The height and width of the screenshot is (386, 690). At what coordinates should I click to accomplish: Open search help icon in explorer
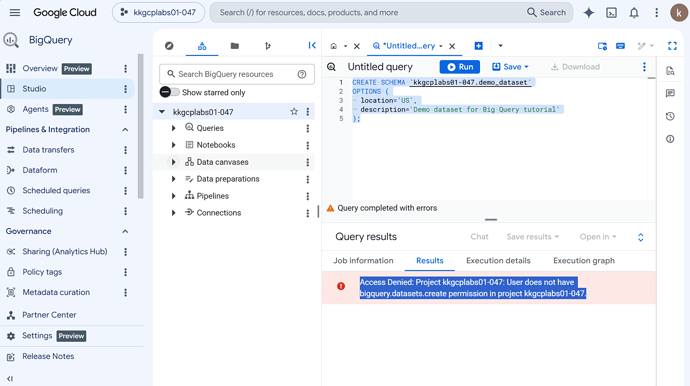tap(301, 74)
